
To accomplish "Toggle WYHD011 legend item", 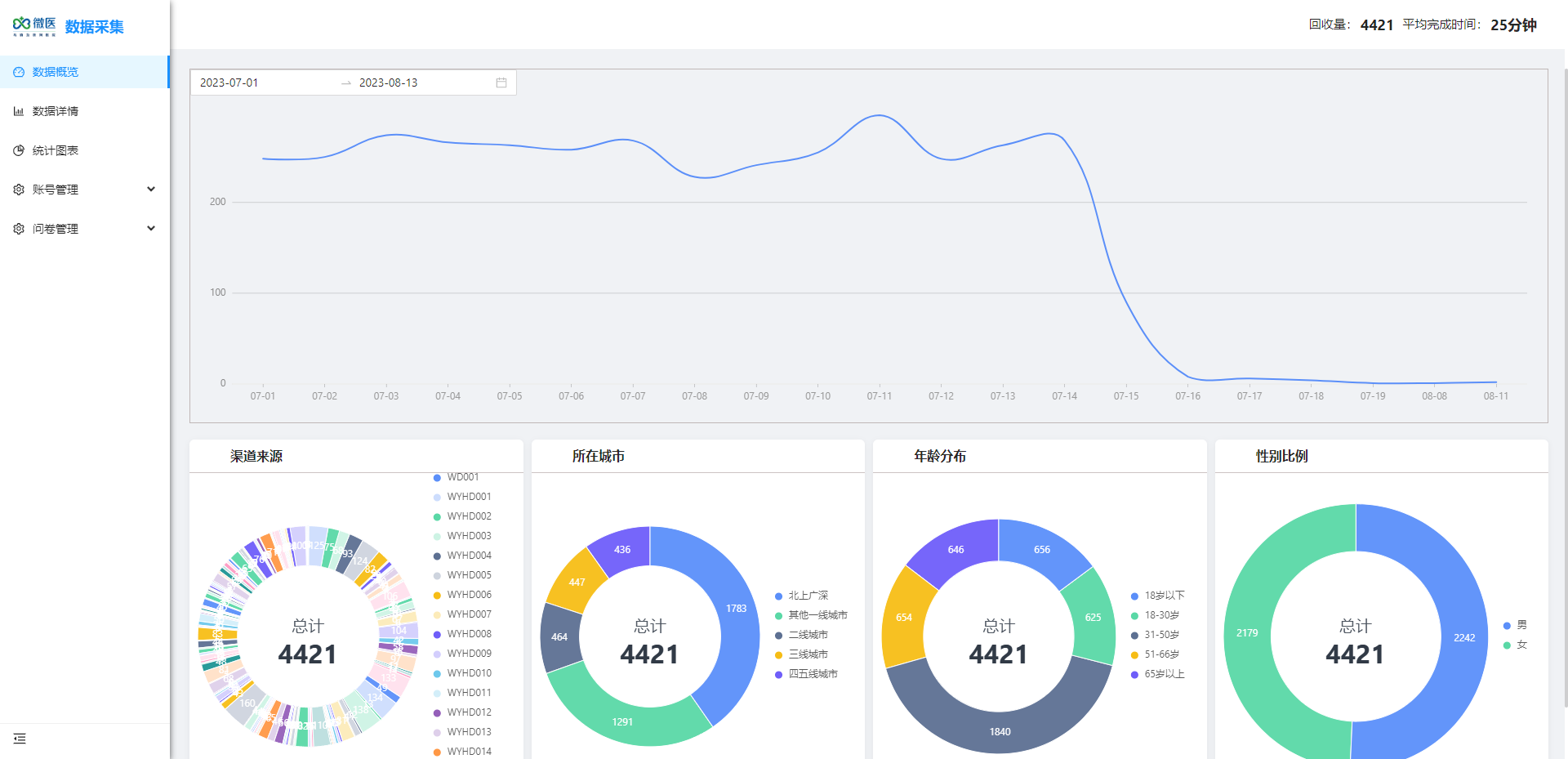I will 462,693.
